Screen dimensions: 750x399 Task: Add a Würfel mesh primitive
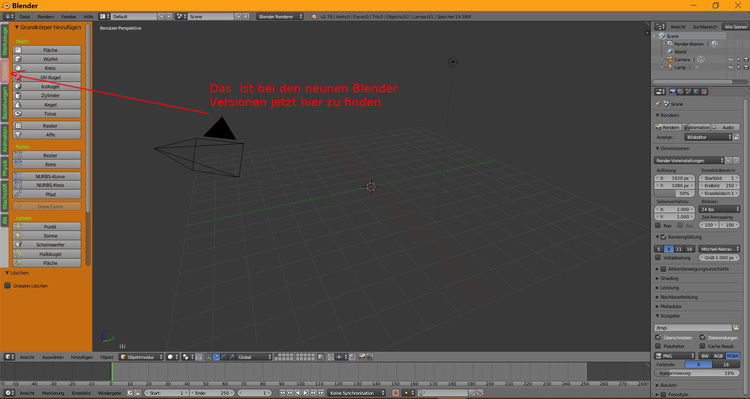pos(47,59)
